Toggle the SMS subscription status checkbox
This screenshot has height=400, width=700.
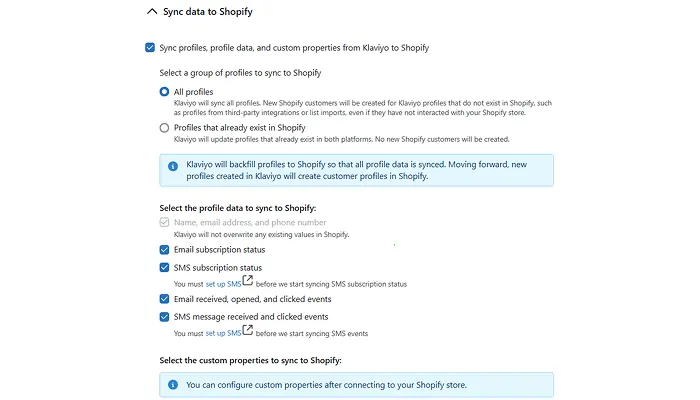pyautogui.click(x=165, y=268)
